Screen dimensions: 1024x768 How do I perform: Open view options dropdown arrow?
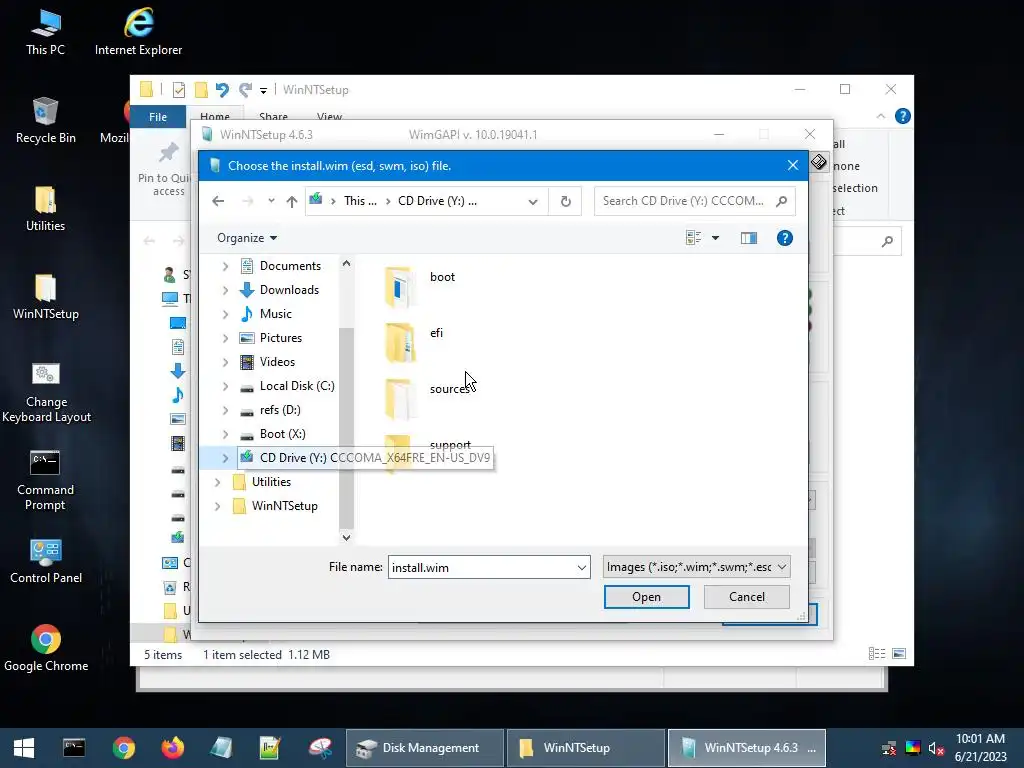coord(716,238)
